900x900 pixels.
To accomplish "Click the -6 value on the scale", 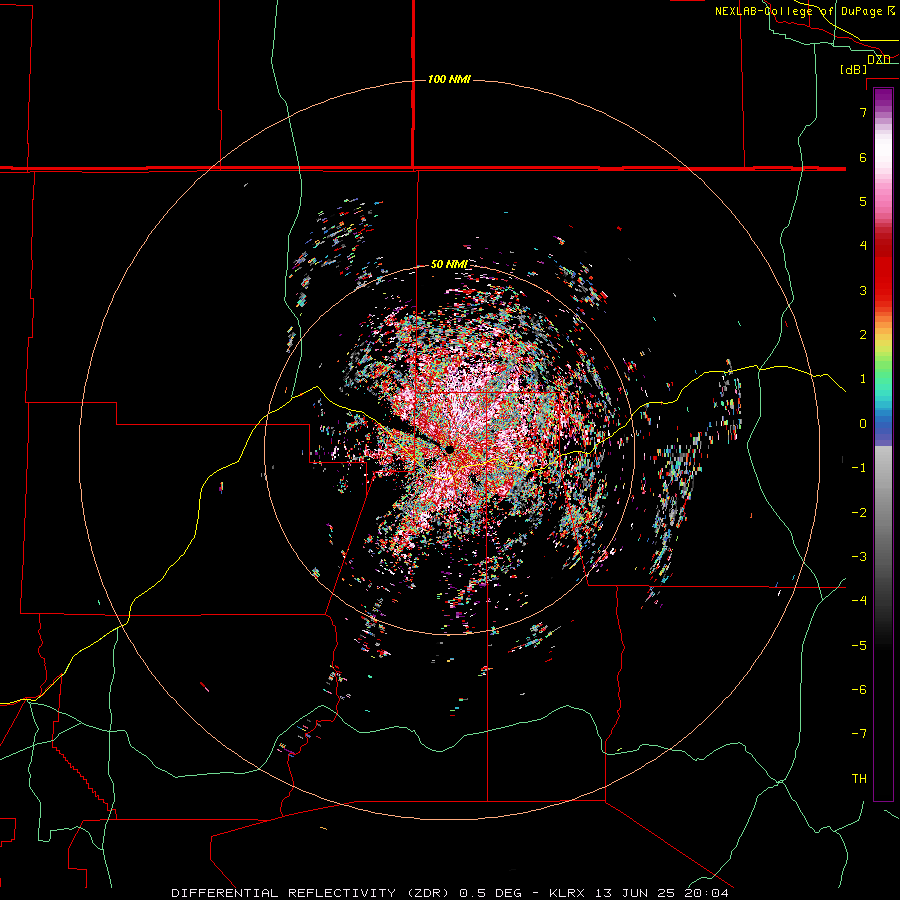I will click(859, 690).
